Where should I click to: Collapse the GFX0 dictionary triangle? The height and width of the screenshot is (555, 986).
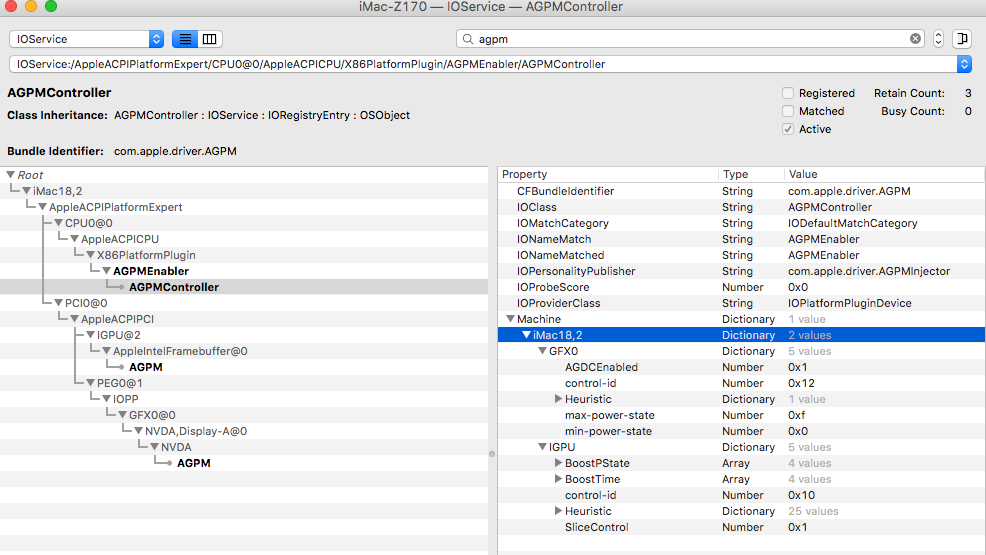[542, 351]
